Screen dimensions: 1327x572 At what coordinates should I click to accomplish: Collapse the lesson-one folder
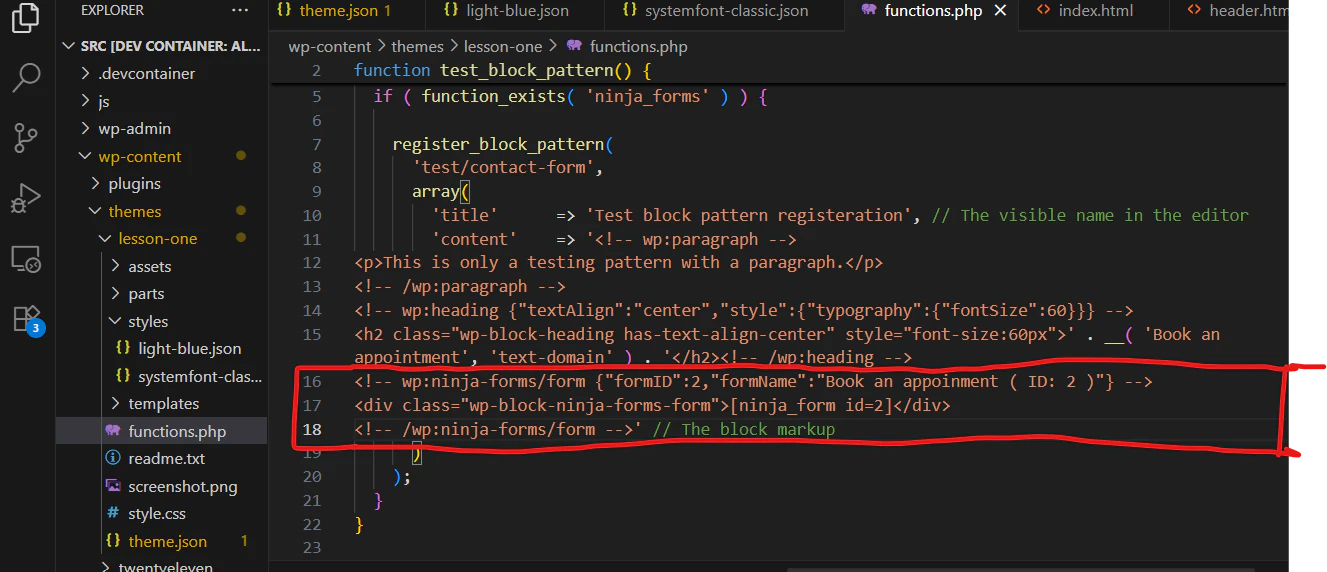pos(105,239)
